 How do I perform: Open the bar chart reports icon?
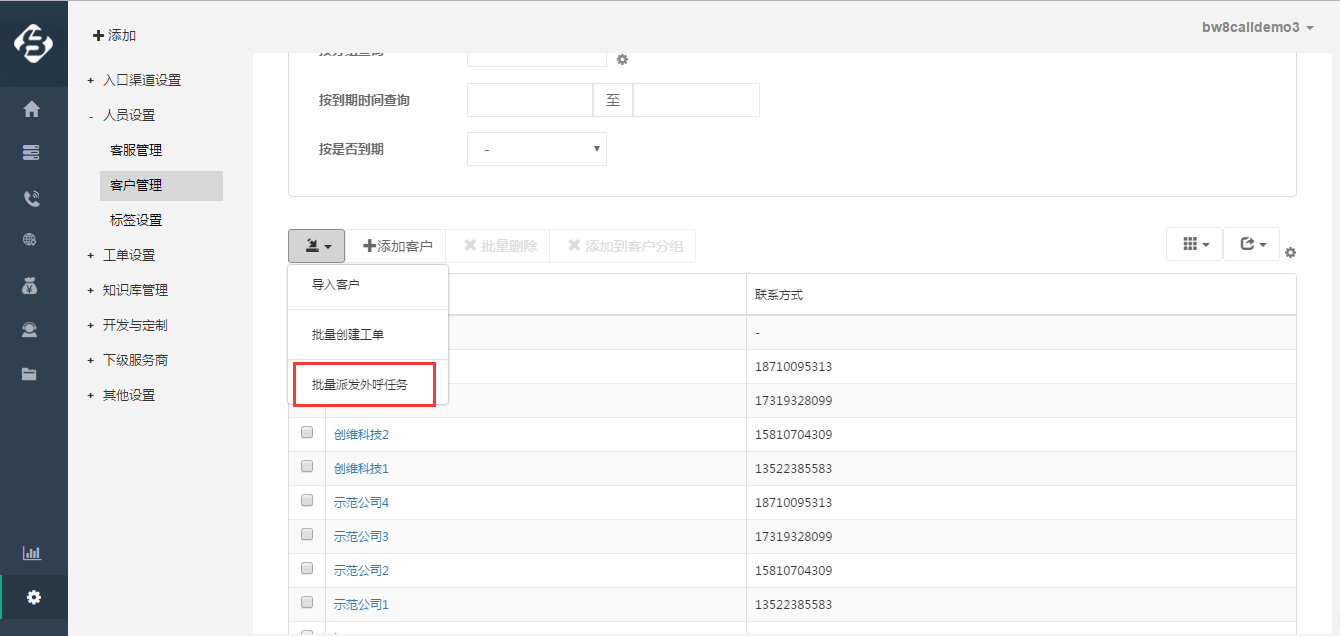[x=32, y=553]
